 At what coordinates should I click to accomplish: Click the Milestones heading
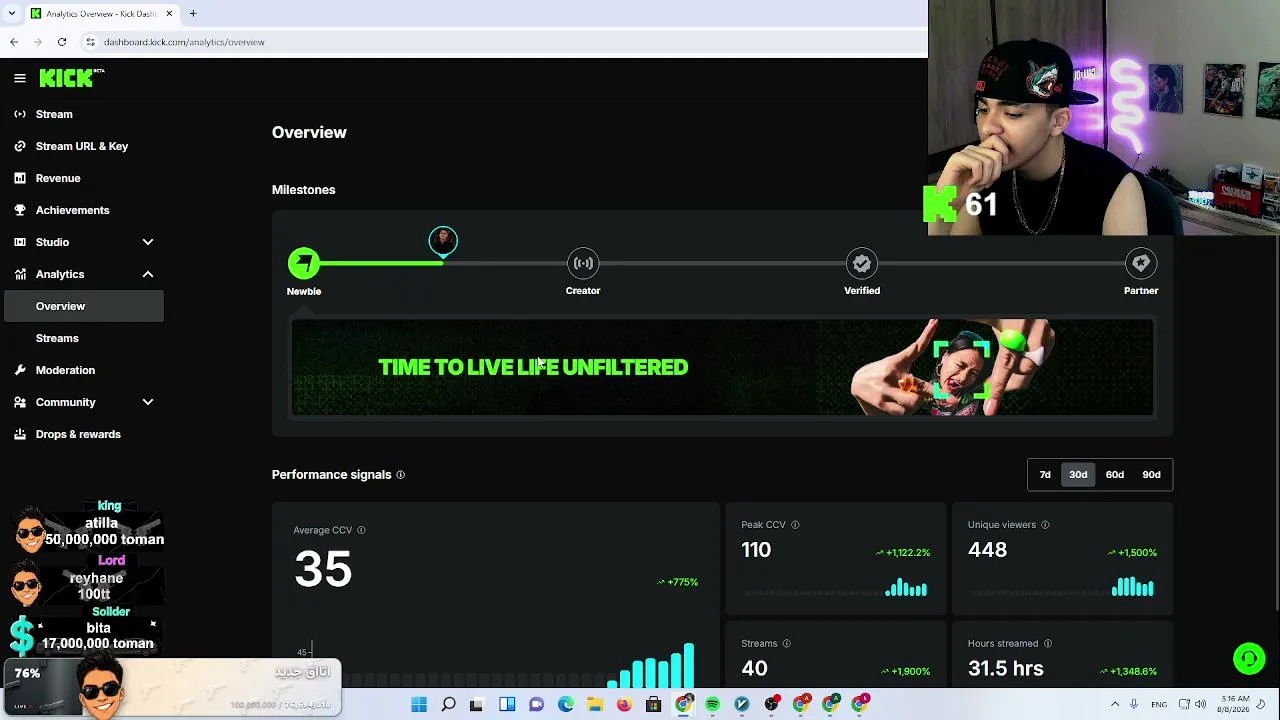click(x=304, y=190)
